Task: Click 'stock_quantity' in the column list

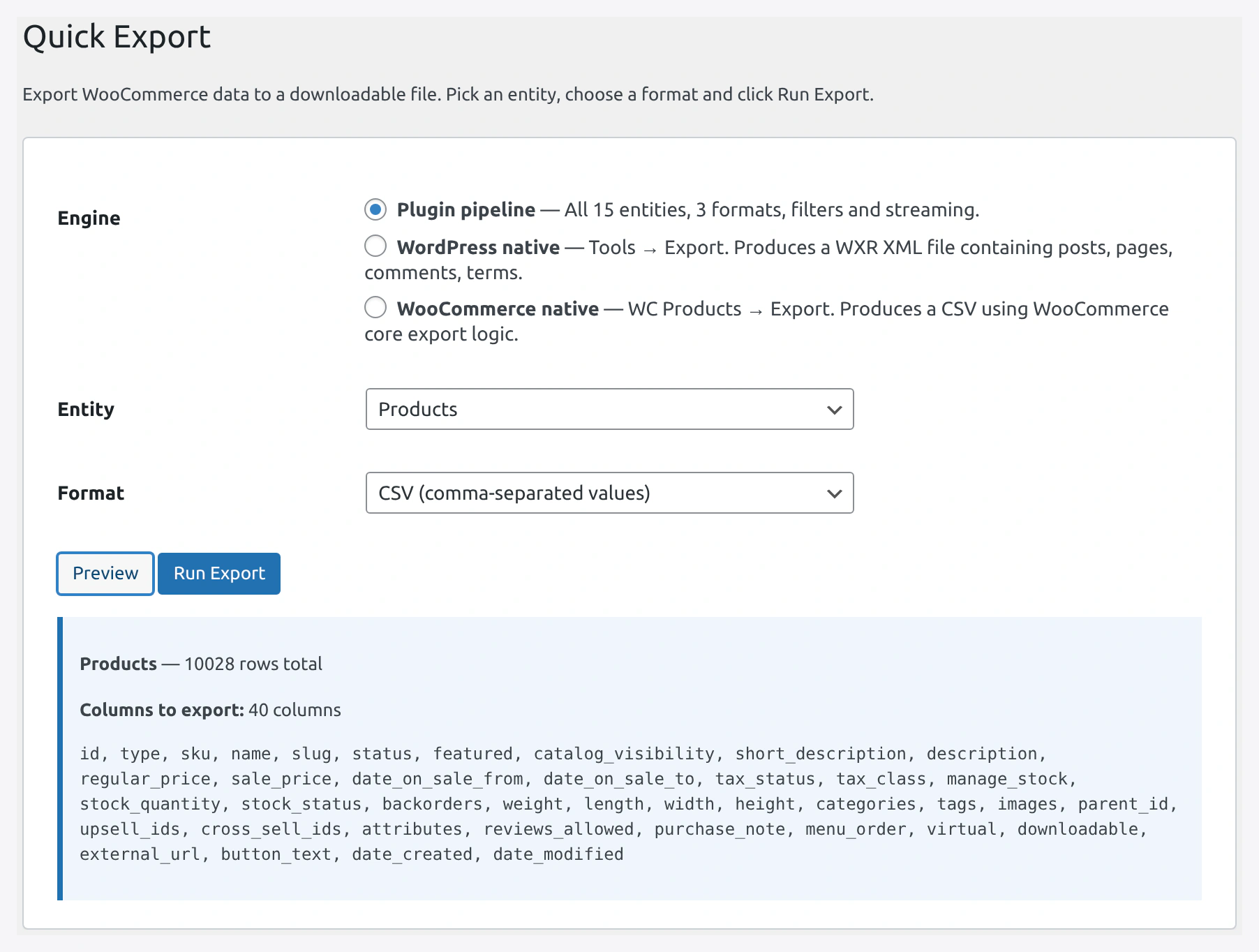Action: [x=150, y=804]
